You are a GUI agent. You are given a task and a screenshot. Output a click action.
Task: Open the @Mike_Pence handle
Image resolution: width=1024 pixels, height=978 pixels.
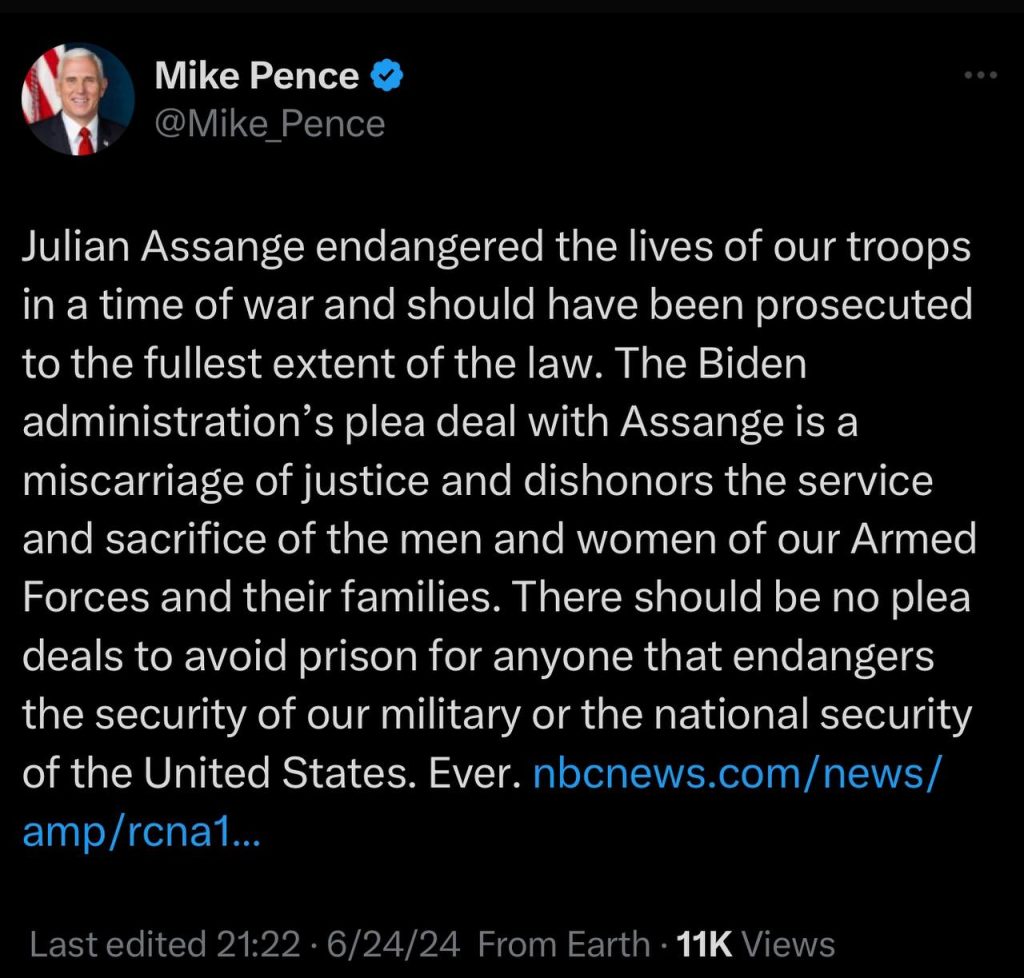270,123
